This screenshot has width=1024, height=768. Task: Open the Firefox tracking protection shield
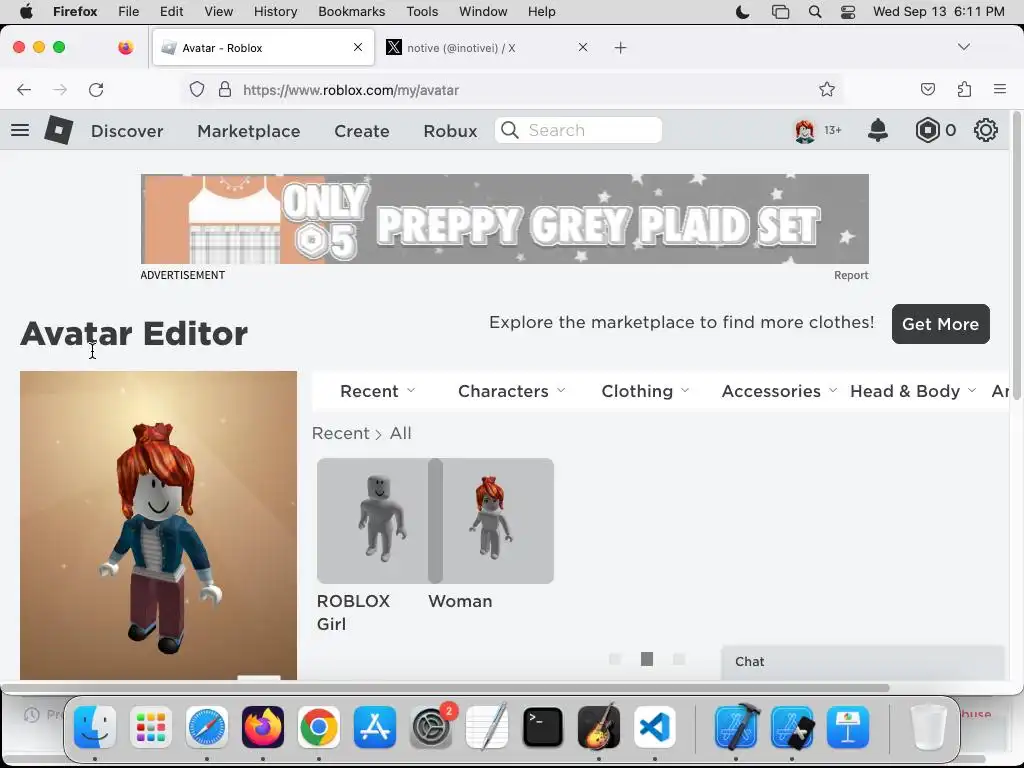click(197, 89)
